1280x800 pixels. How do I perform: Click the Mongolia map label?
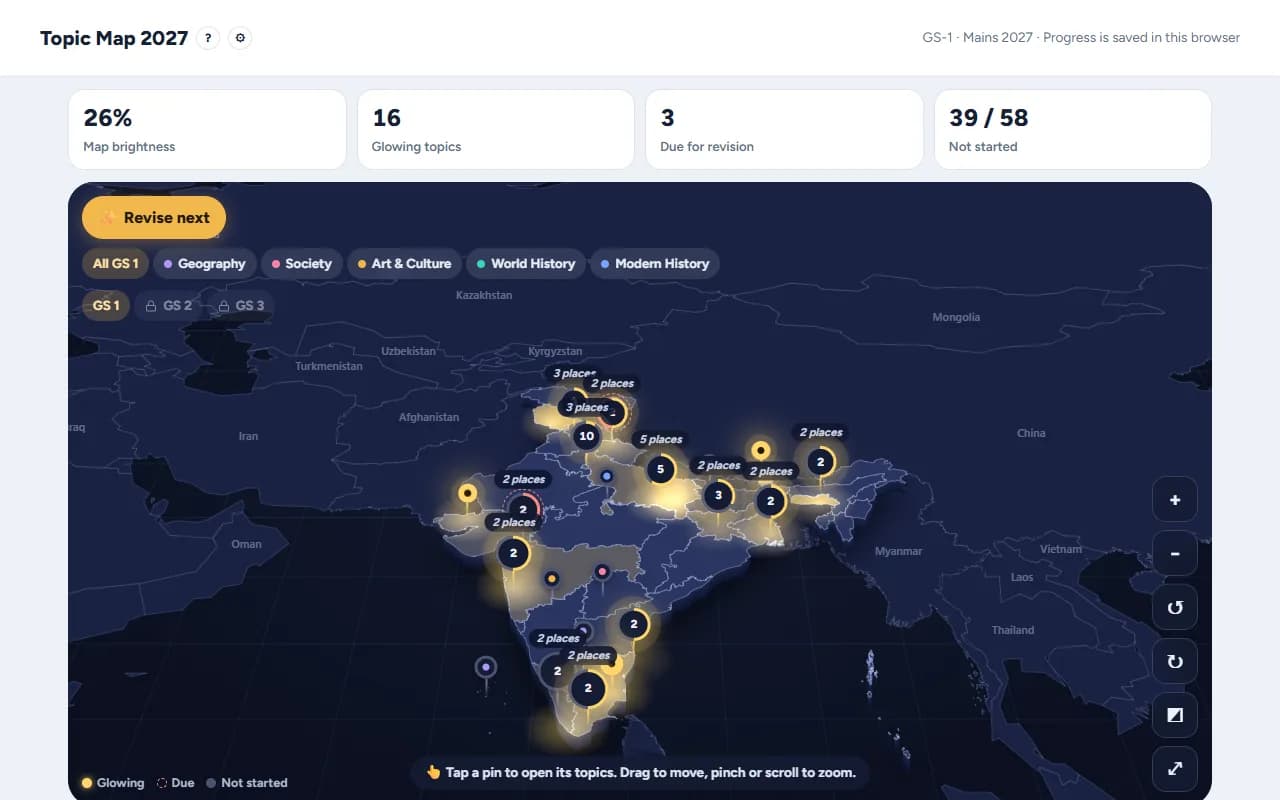pyautogui.click(x=956, y=317)
